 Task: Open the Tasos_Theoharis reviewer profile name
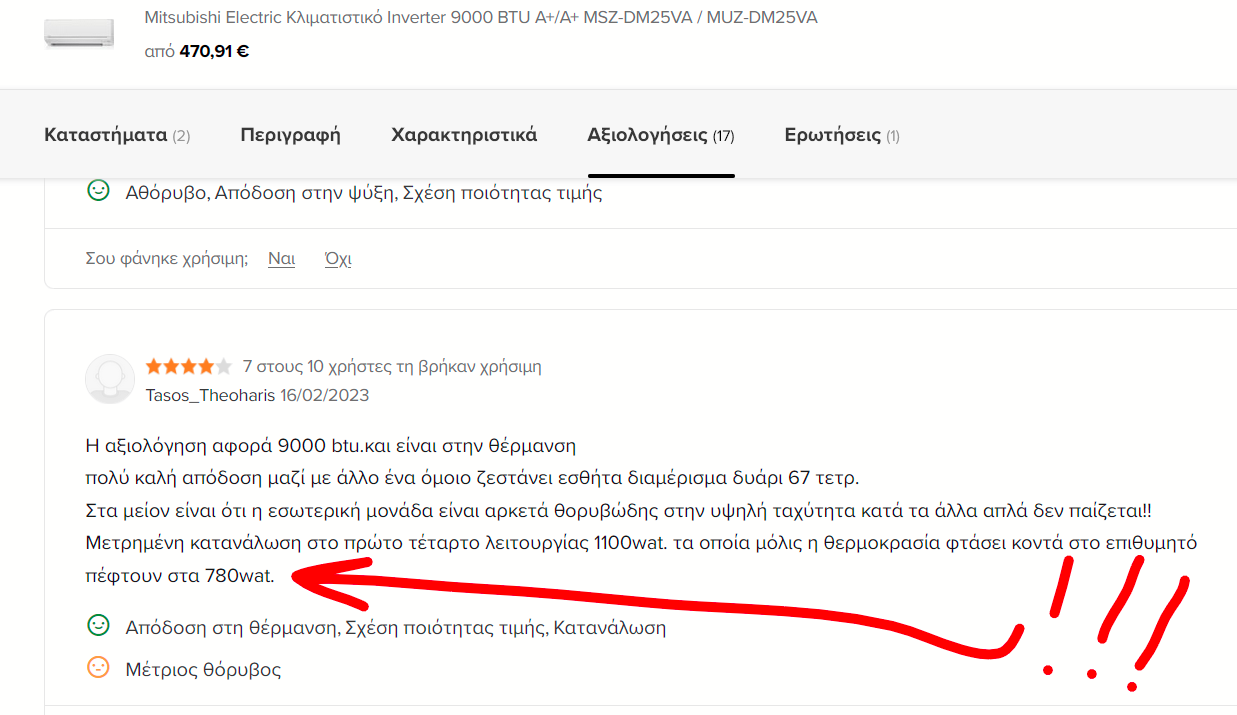[x=210, y=395]
